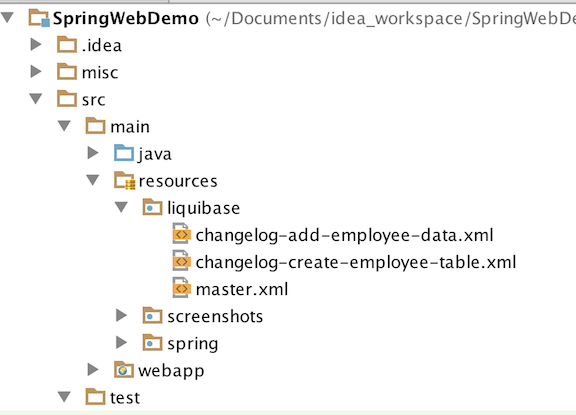This screenshot has width=576, height=415.
Task: Open changelog-add-employee-data.xml file name
Action: [345, 235]
